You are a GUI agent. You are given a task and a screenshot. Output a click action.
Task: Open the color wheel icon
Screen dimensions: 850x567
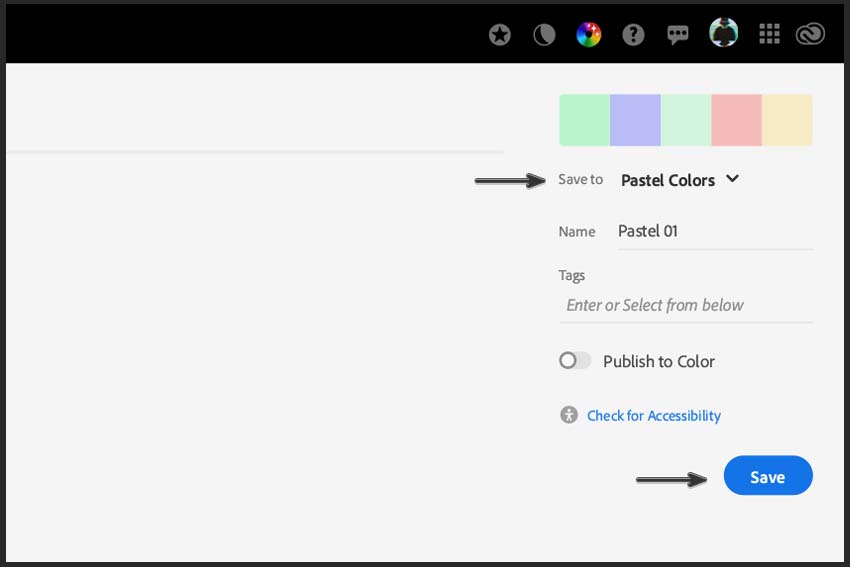pos(588,35)
